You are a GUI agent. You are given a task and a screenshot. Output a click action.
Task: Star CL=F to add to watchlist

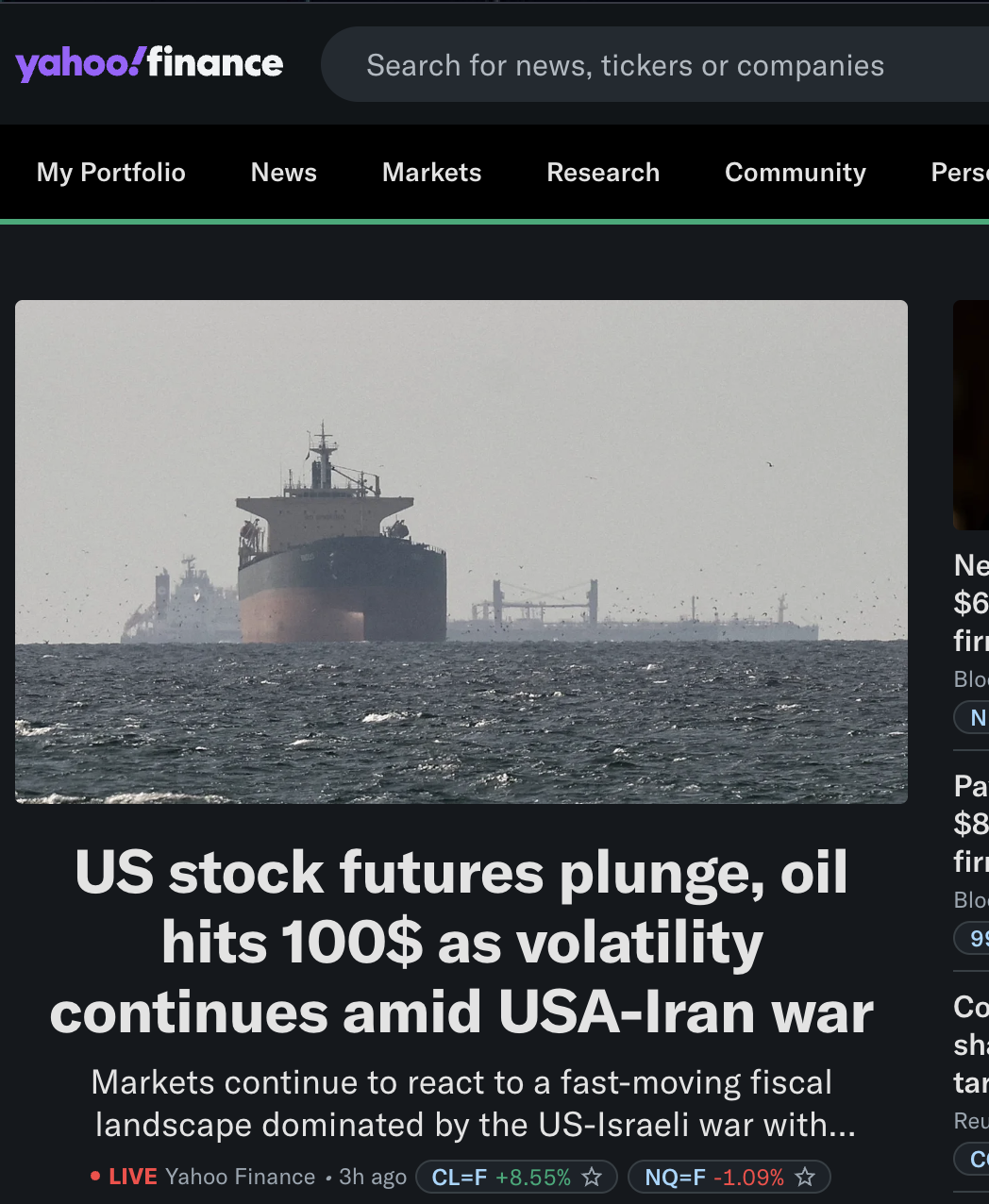pyautogui.click(x=592, y=1177)
